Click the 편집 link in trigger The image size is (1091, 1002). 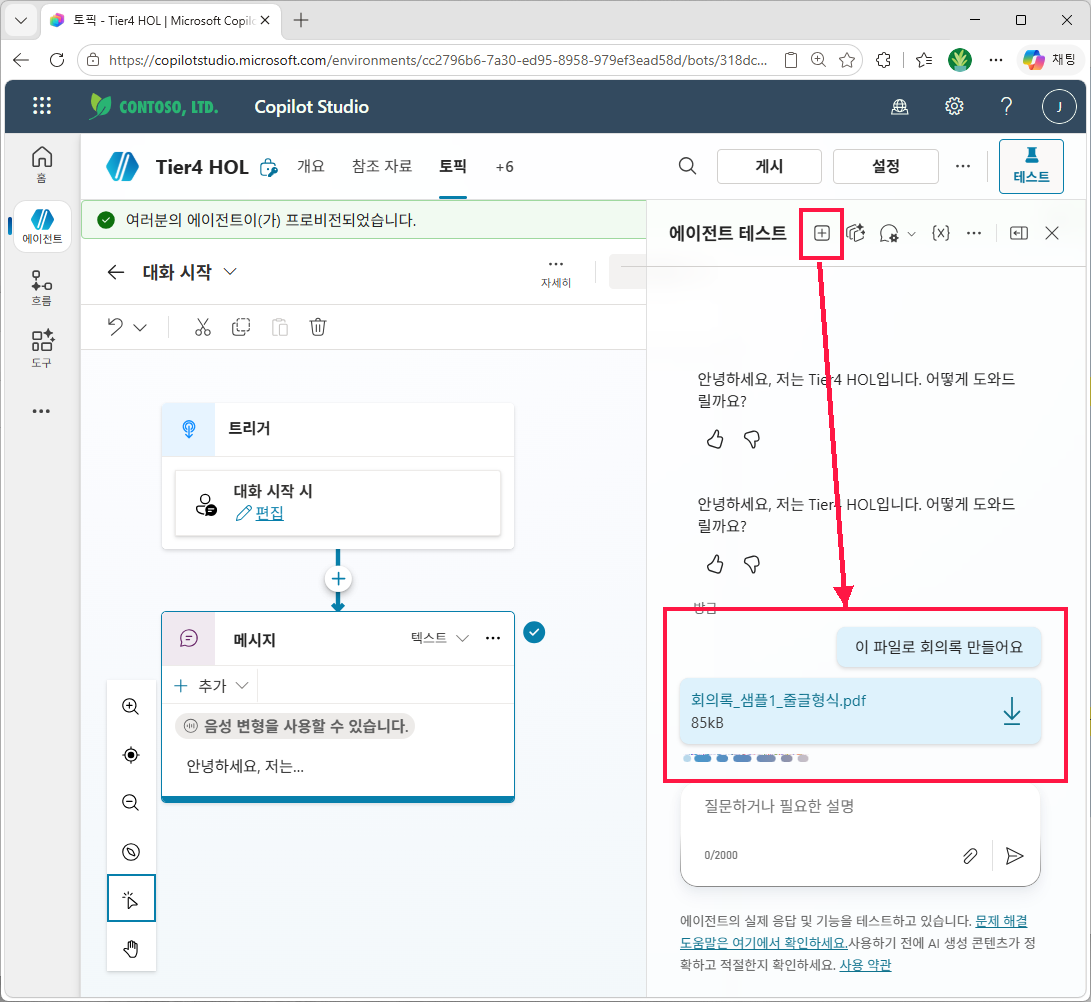click(x=269, y=514)
